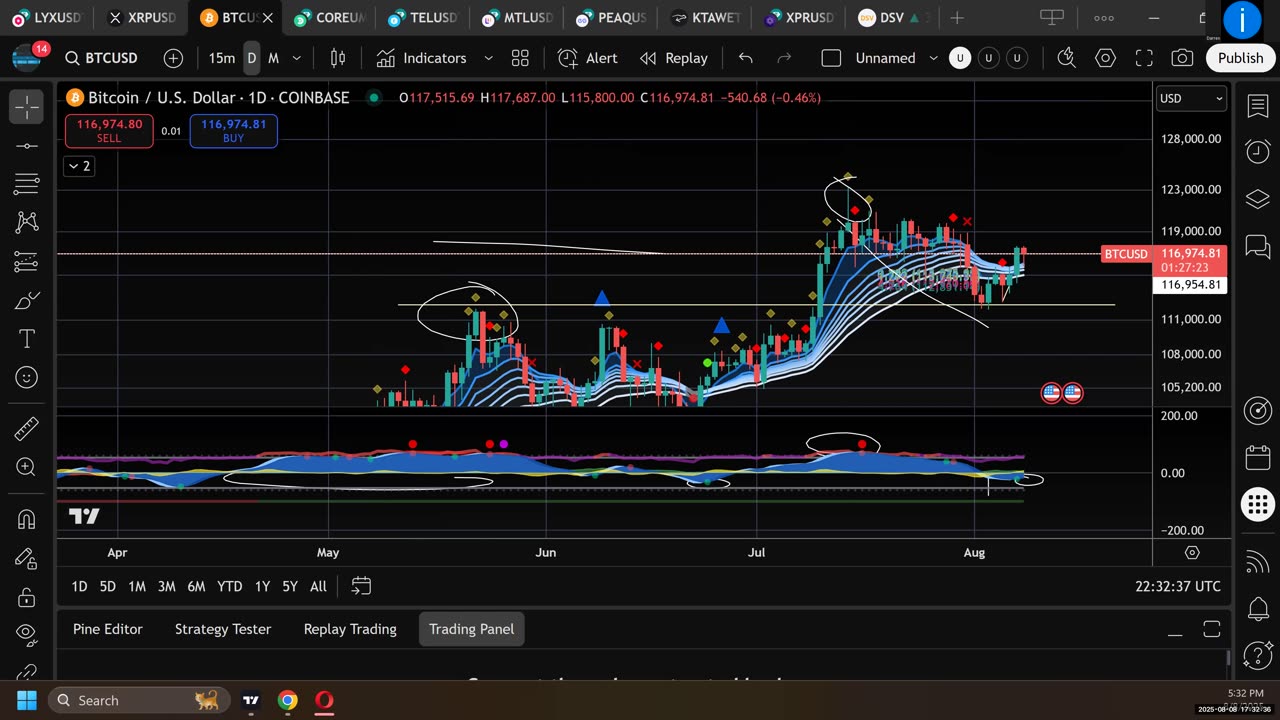
Task: Open a new browser tab
Action: coord(957,18)
